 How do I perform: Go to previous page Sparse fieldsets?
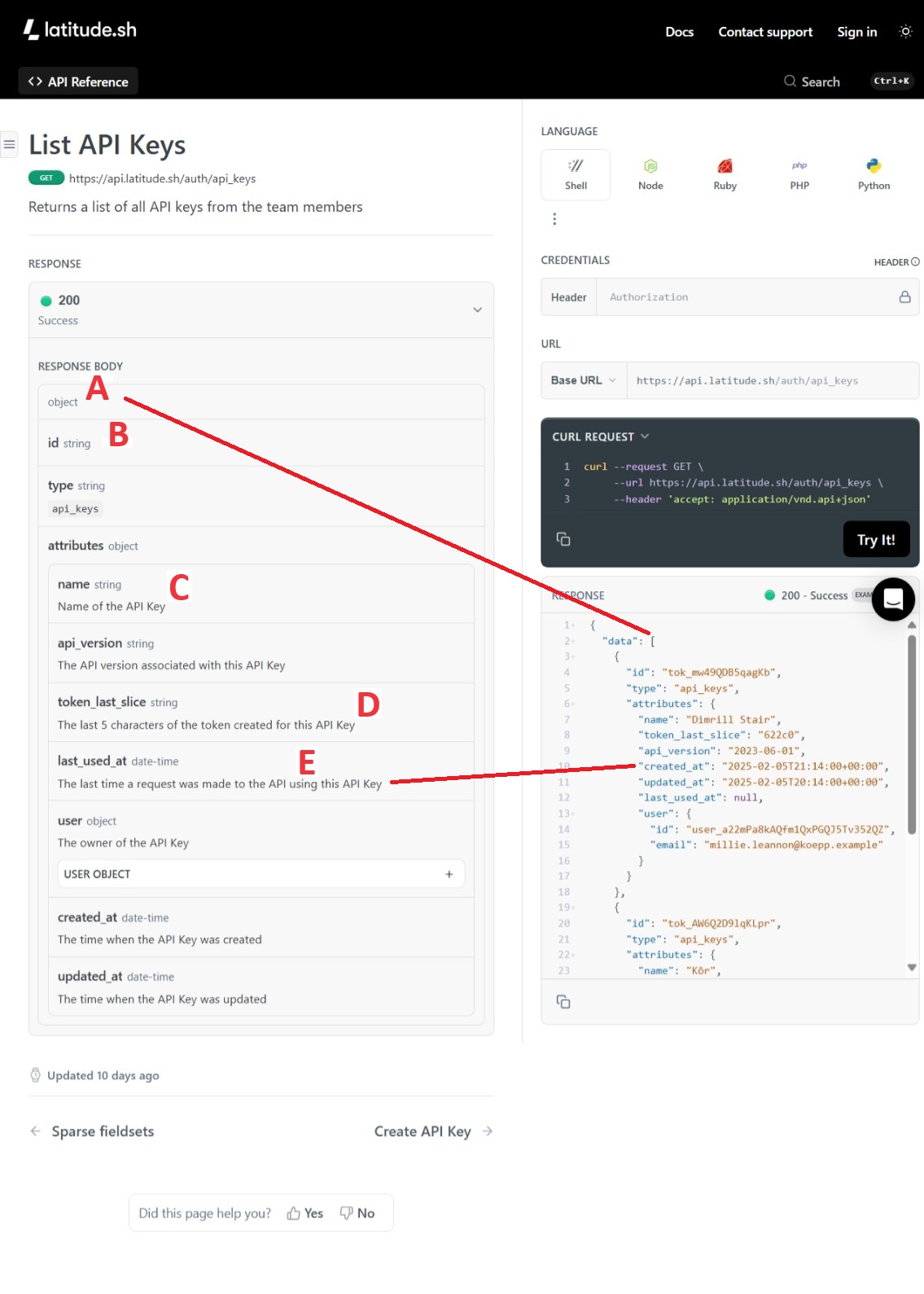coord(92,1131)
